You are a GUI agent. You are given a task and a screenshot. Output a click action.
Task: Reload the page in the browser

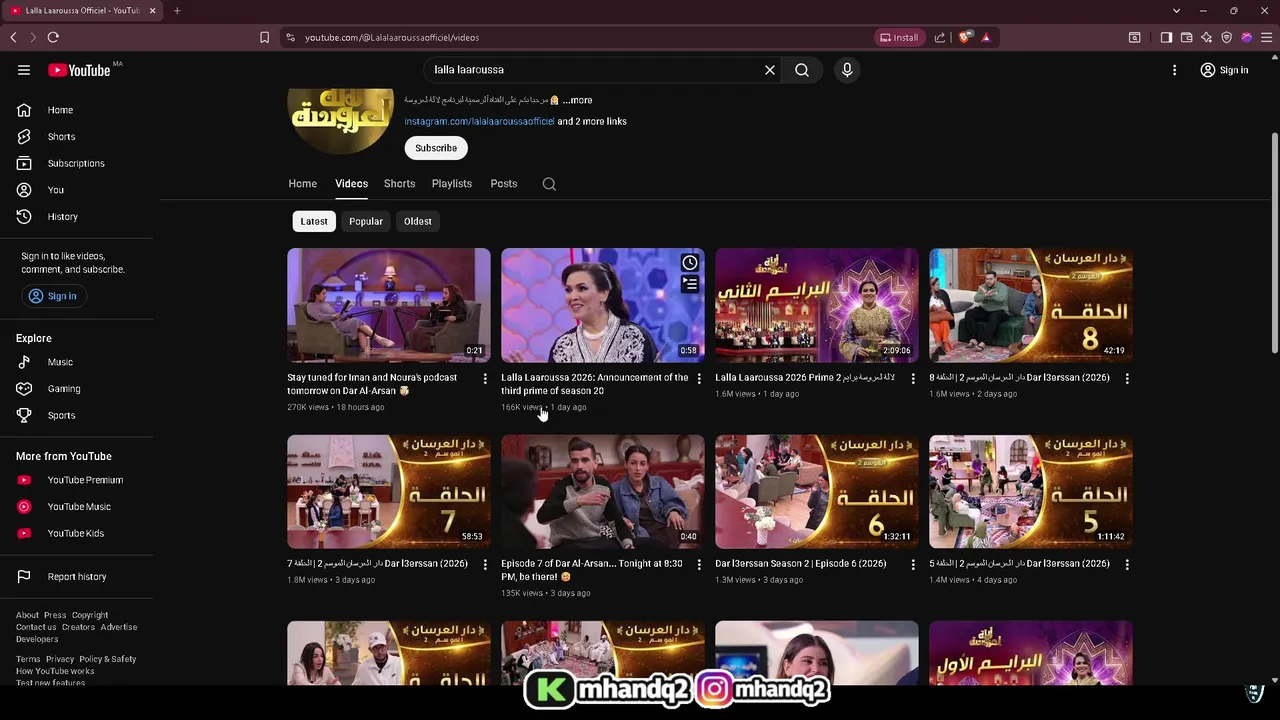click(53, 38)
